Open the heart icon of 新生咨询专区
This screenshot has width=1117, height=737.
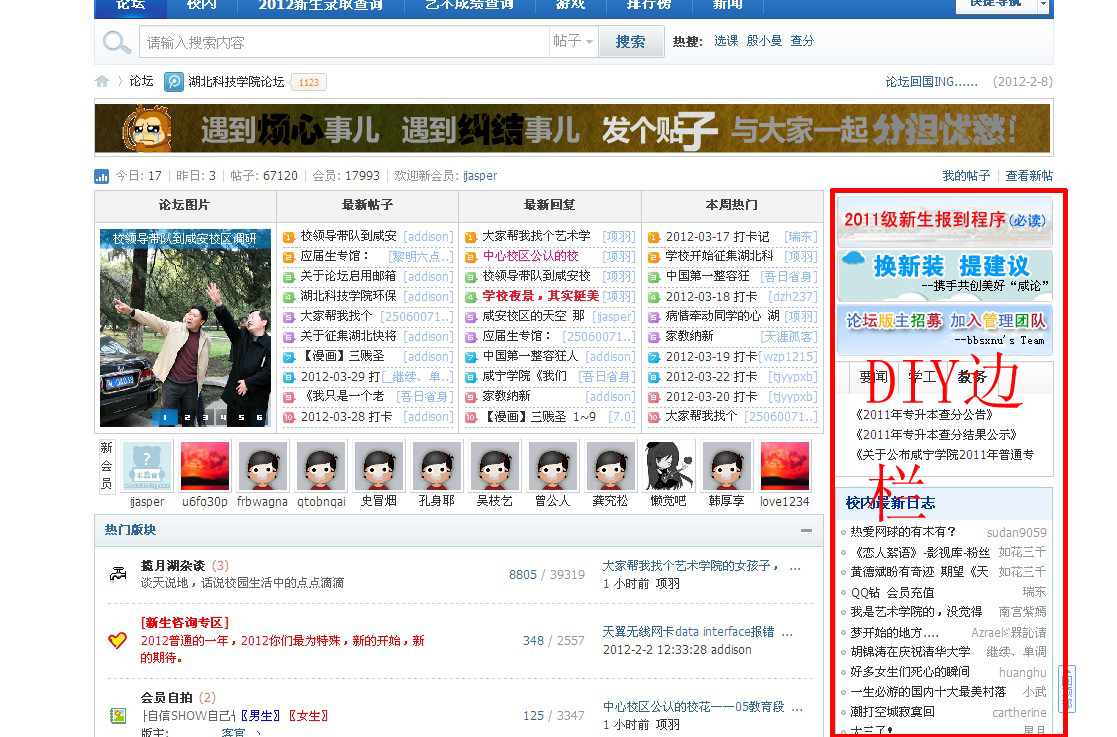118,640
